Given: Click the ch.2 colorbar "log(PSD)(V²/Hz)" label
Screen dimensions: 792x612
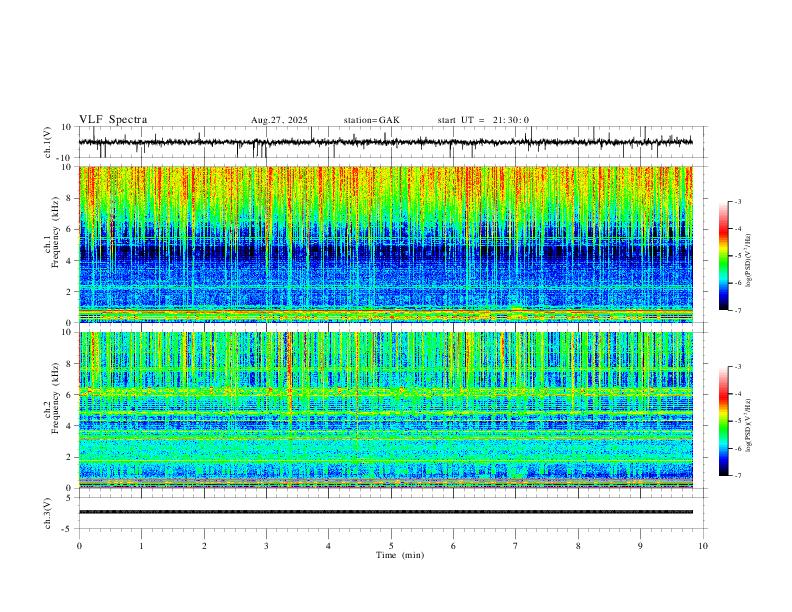Looking at the screenshot, I should coord(748,425).
